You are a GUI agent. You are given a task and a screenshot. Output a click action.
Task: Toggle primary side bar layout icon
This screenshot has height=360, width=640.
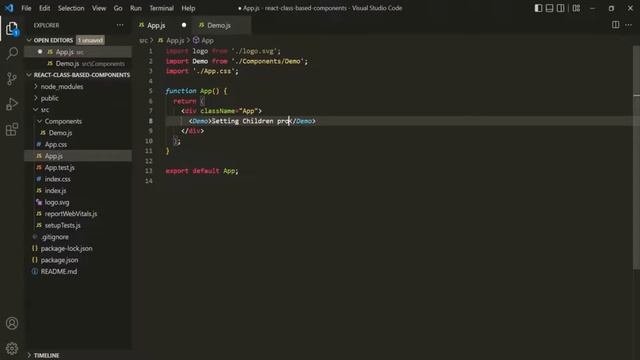click(538, 8)
